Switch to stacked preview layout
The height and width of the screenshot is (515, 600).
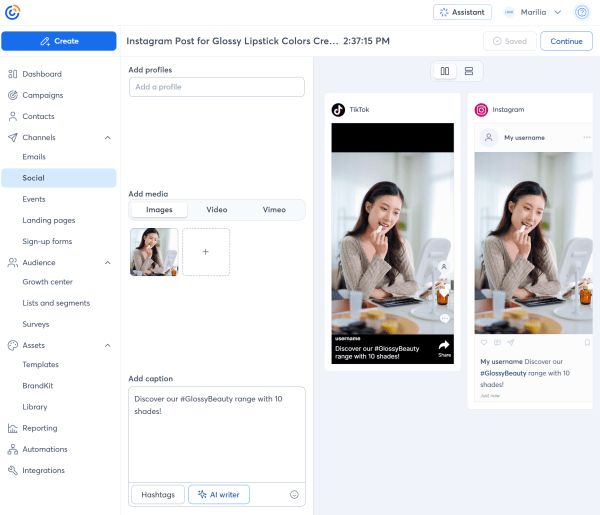469,71
